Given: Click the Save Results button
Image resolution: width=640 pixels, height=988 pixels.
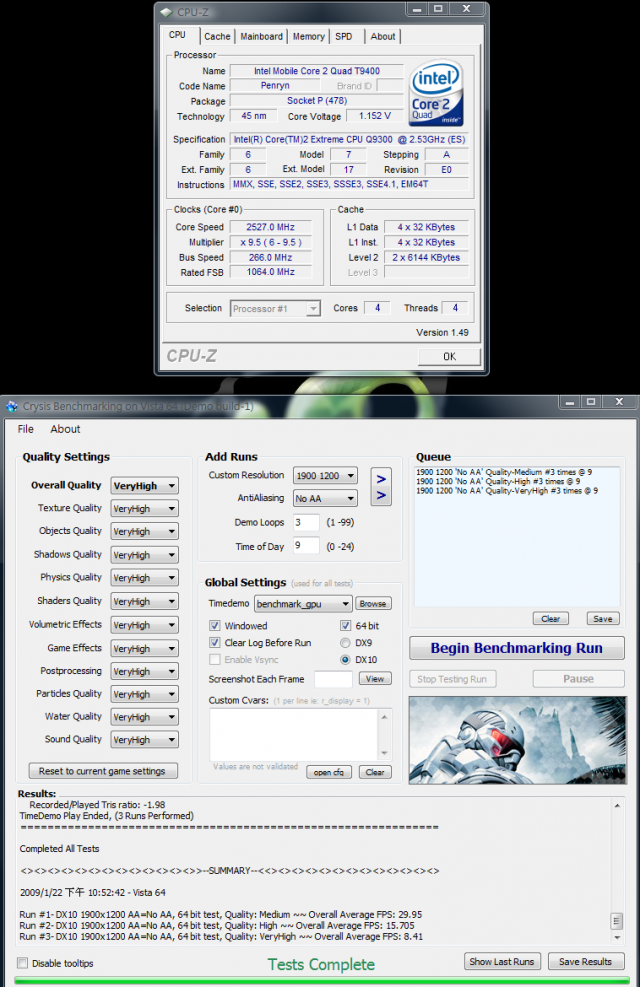Looking at the screenshot, I should tap(585, 962).
